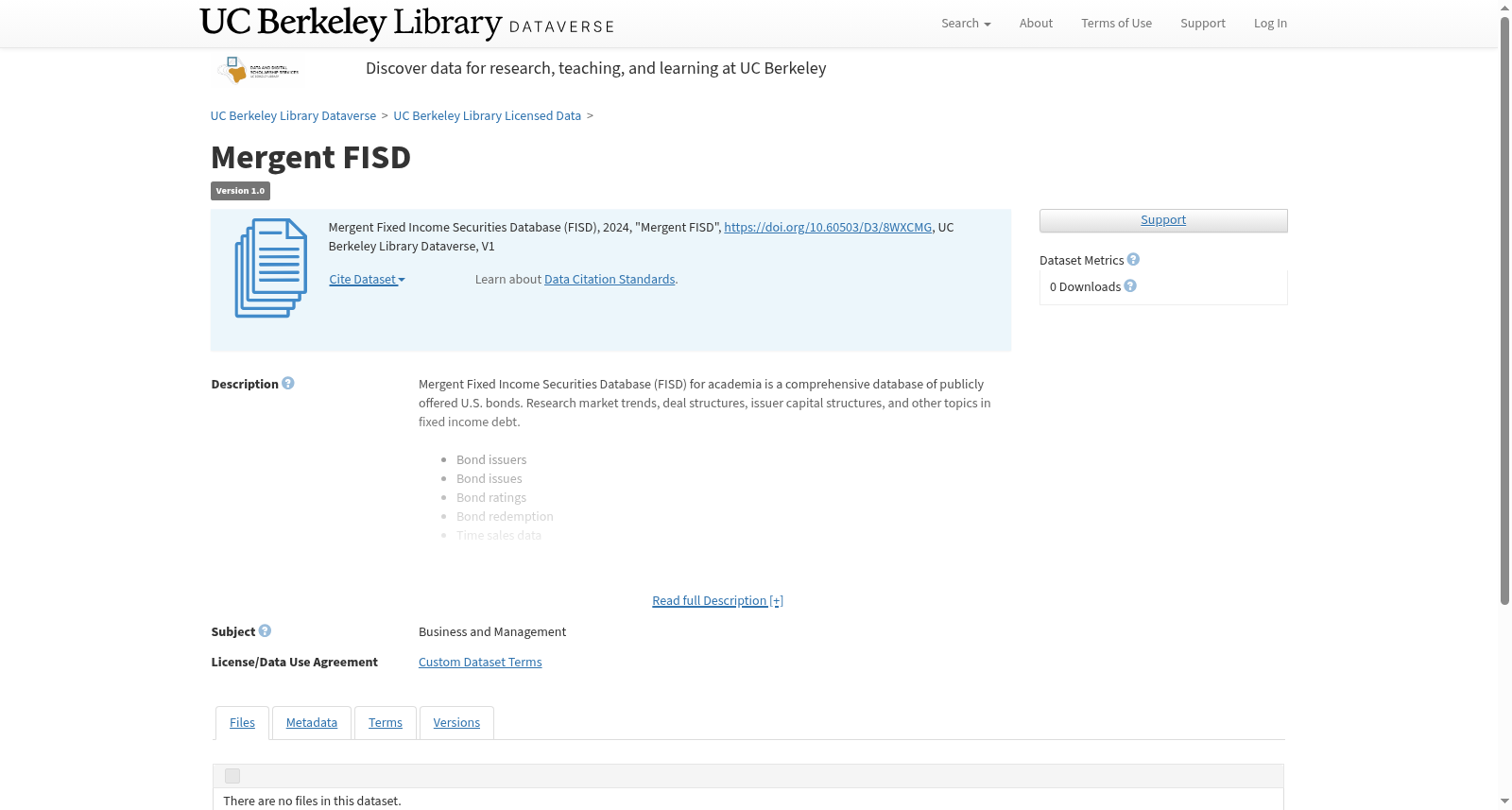Click 'There are no files in this dataset.'
1512x810 pixels.
point(312,801)
